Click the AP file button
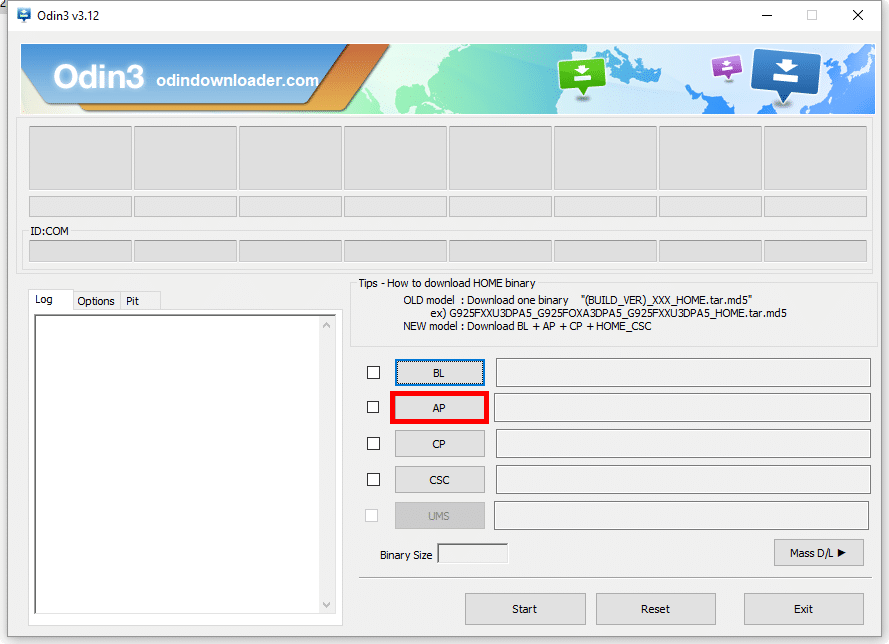Screen dimensions: 889x644 tap(439, 408)
